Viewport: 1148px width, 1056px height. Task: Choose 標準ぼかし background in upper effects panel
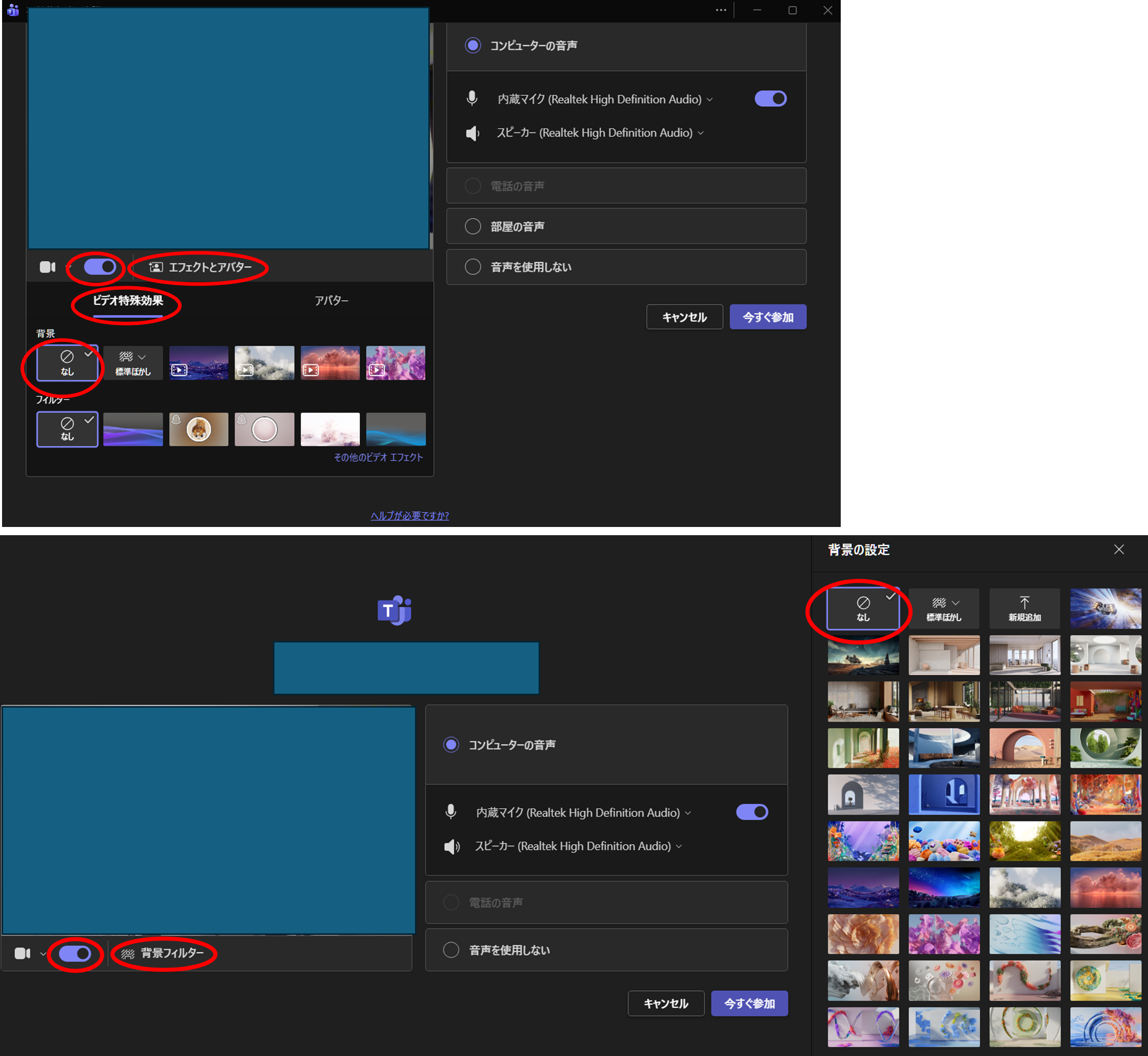[133, 363]
